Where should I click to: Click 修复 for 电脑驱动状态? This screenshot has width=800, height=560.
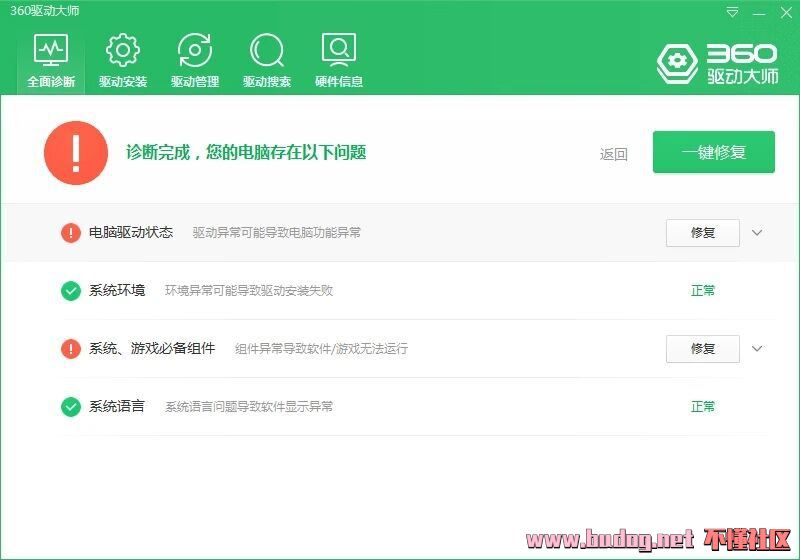(703, 233)
